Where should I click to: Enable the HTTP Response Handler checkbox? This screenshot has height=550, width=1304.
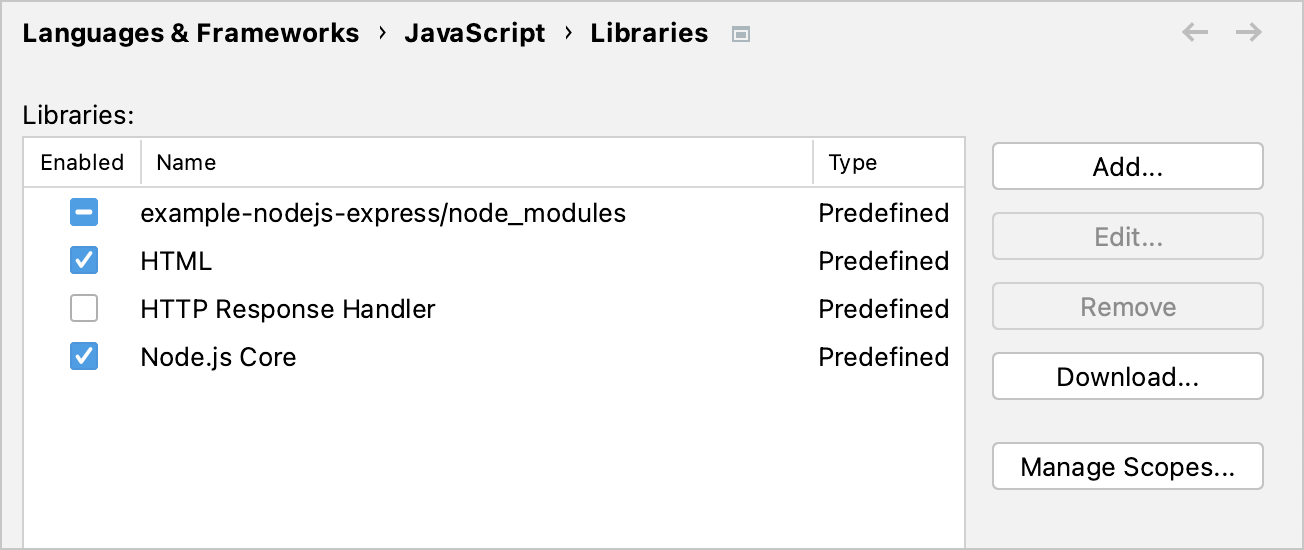pyautogui.click(x=84, y=309)
